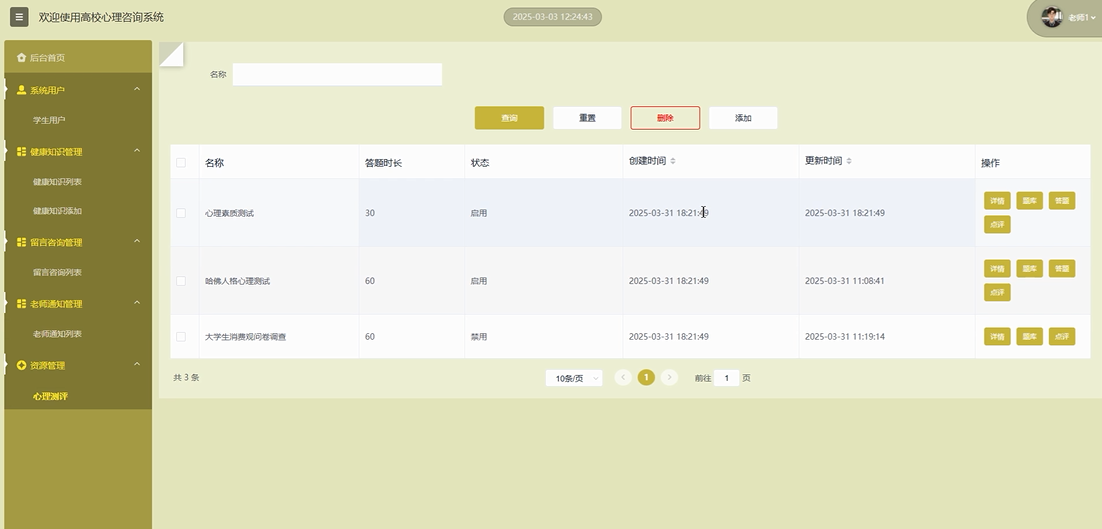Check the box for 心理素质测试 row

click(181, 213)
